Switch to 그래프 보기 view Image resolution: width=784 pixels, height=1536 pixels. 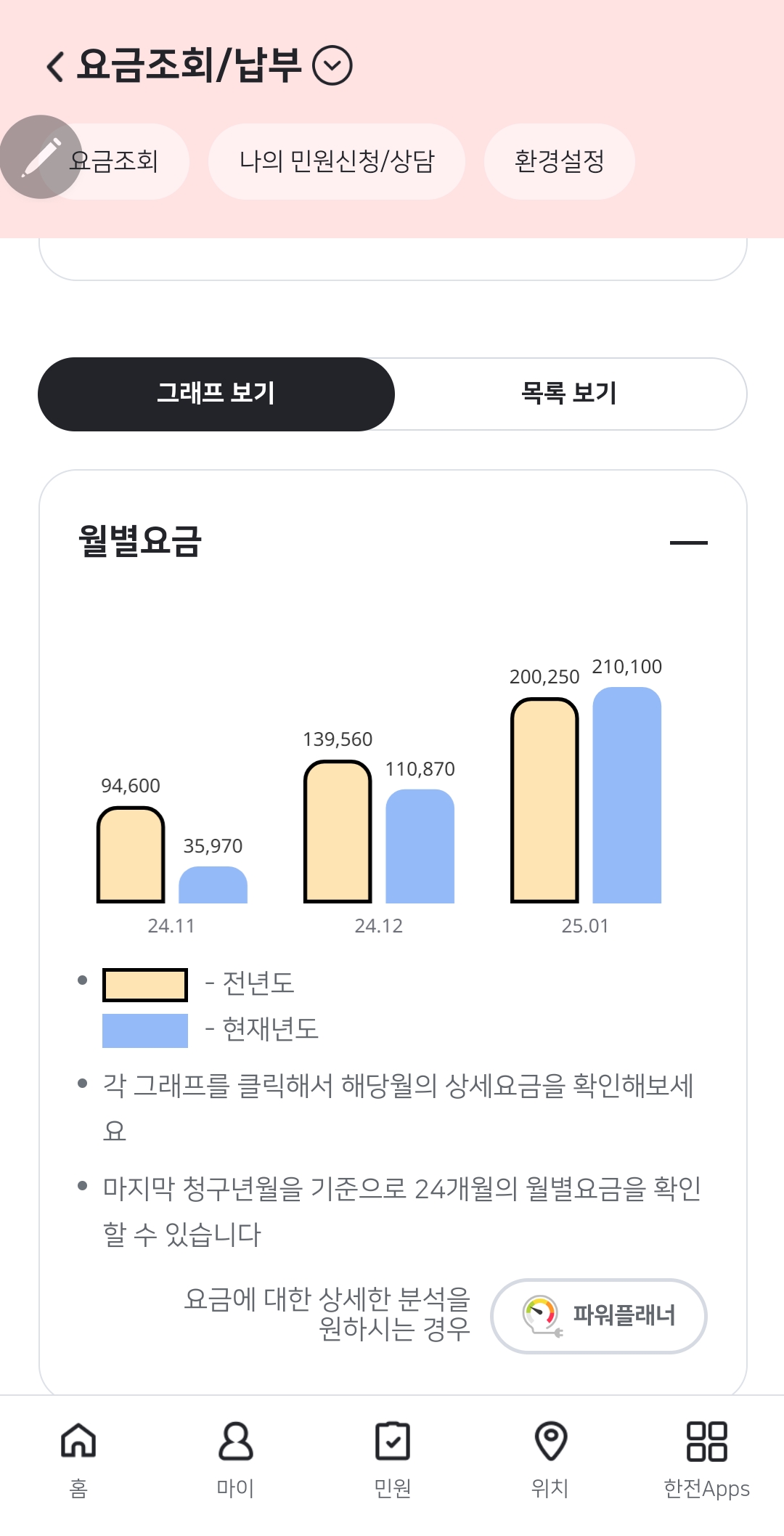(216, 394)
